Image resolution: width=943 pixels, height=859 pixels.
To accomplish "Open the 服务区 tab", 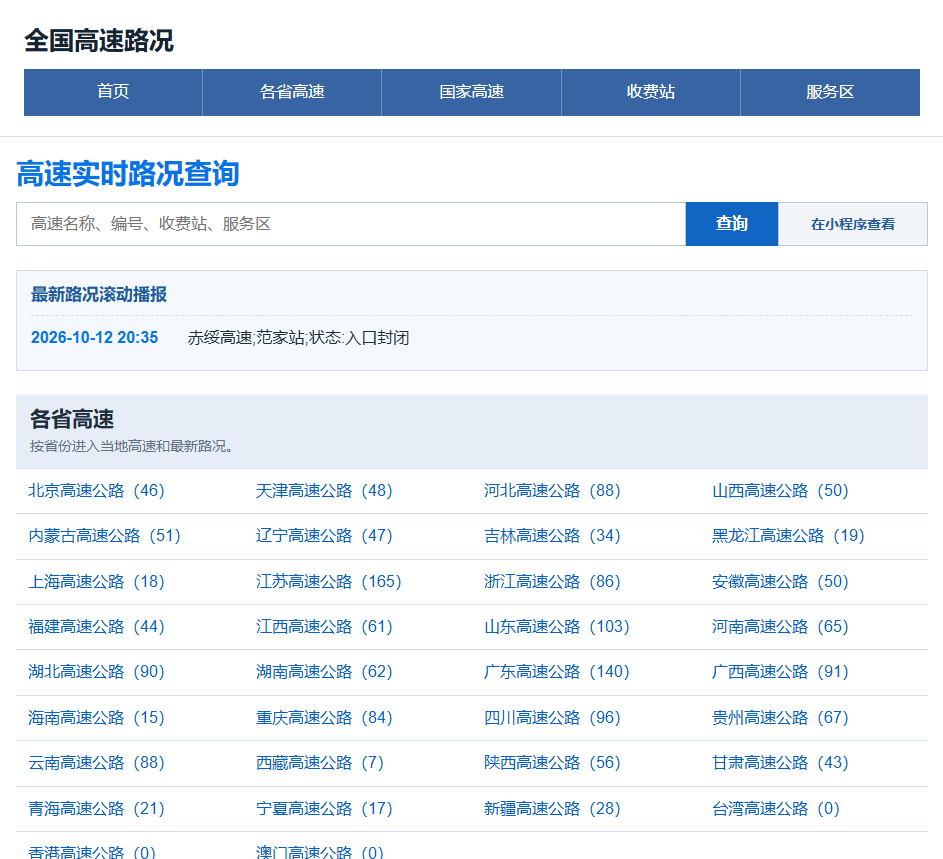I will pyautogui.click(x=830, y=92).
